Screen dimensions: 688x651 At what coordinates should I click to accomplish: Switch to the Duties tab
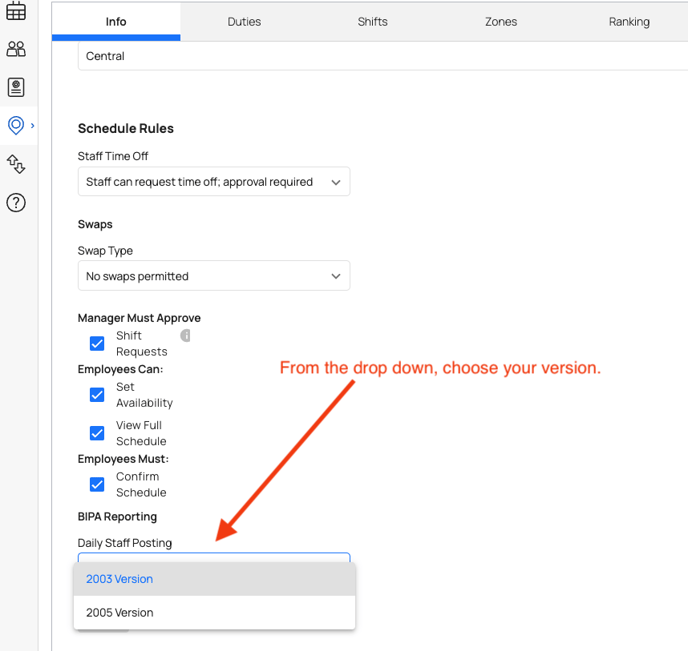click(244, 21)
